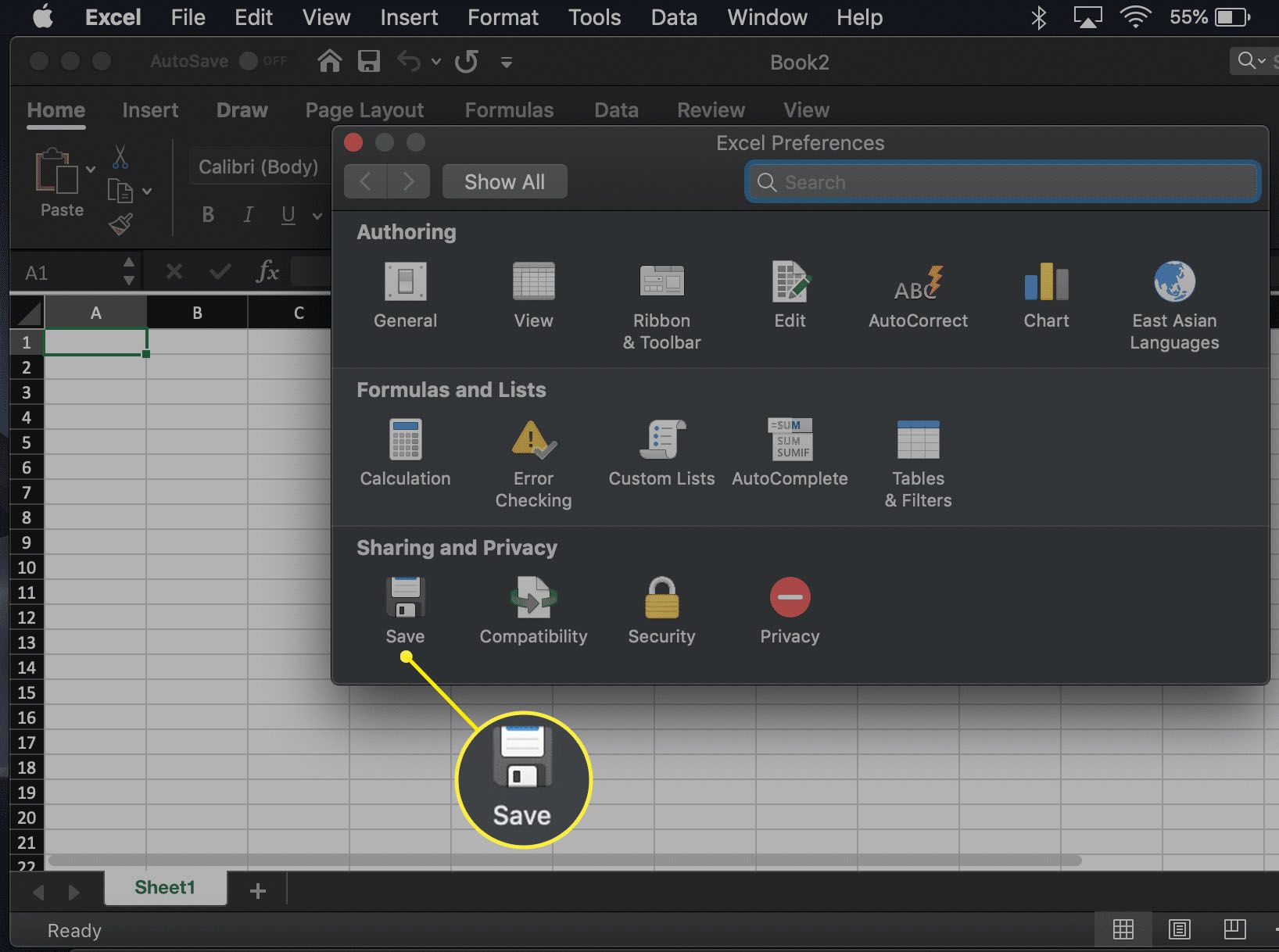Open General preferences
1279x952 pixels.
pos(405,295)
